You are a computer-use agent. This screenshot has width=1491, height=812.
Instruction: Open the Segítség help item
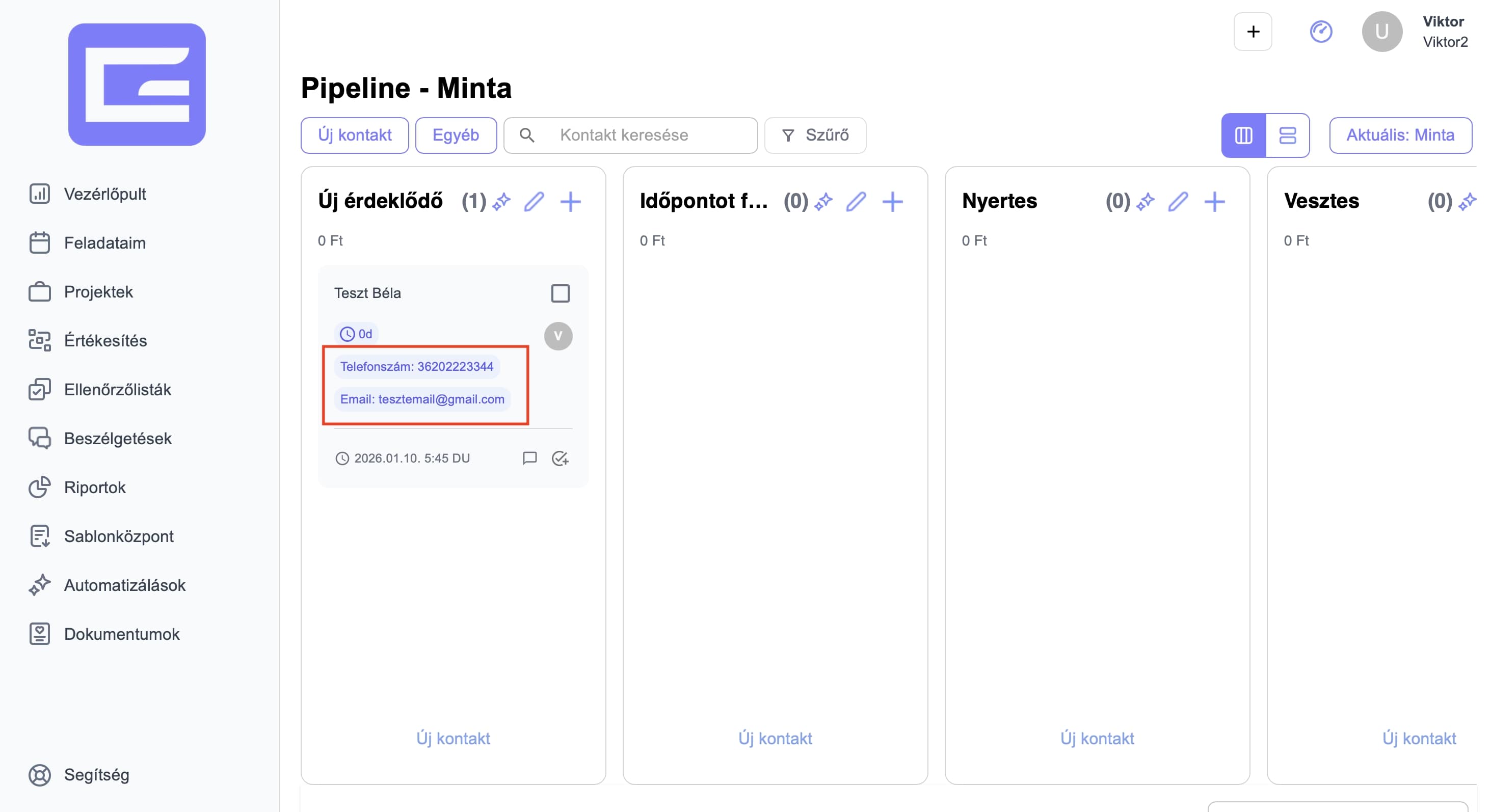96,774
